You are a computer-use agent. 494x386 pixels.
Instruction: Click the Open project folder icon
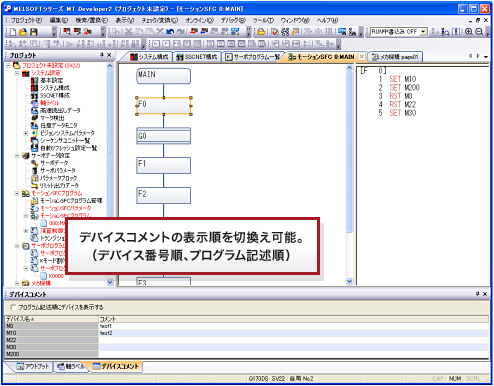tap(23, 32)
